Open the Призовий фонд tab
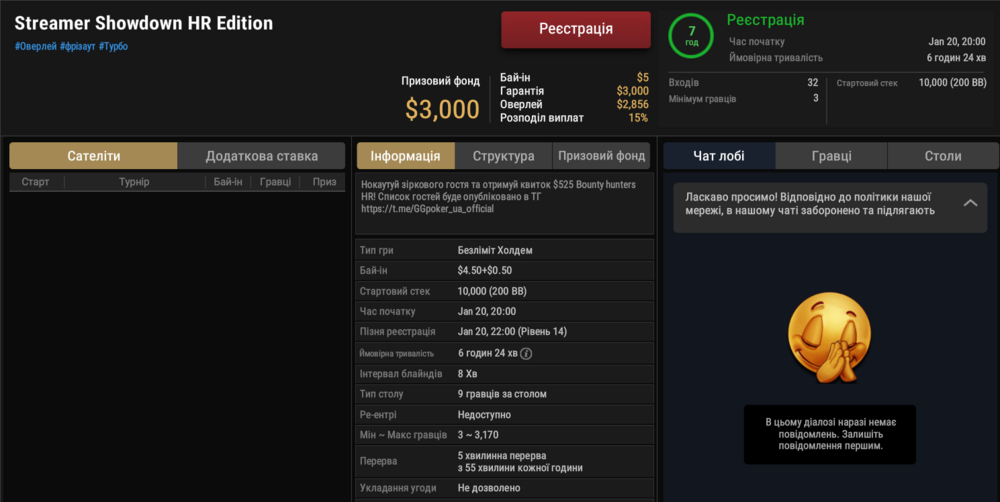This screenshot has height=502, width=1000. [x=601, y=156]
